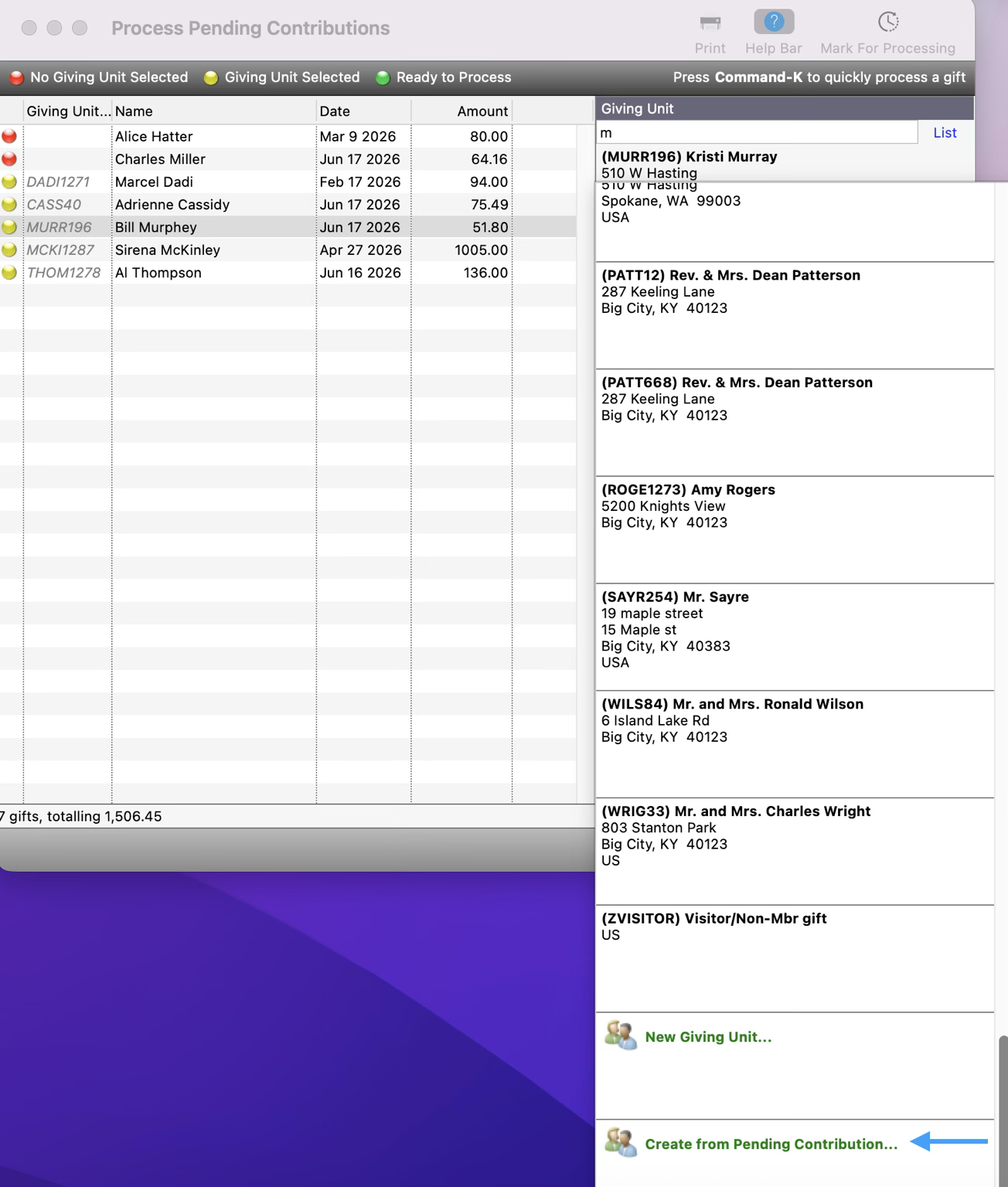The image size is (1008, 1187).
Task: Click red No Giving Unit Selected legend dot
Action: point(16,78)
